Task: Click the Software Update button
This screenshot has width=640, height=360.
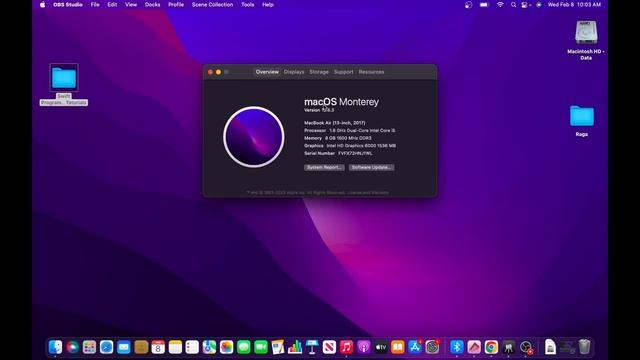Action: click(371, 167)
